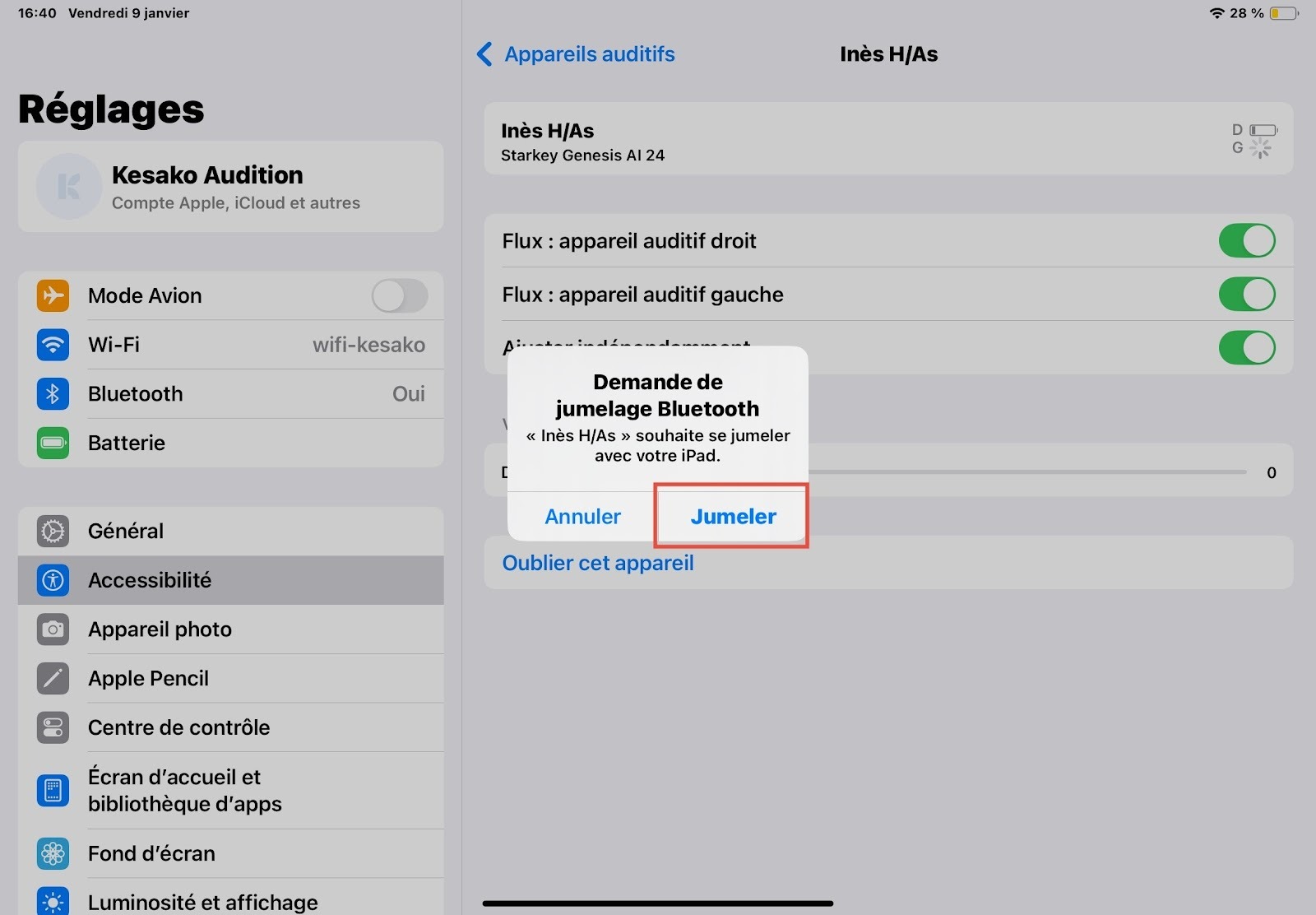Tap the Bluetooth icon in sidebar

[x=53, y=394]
